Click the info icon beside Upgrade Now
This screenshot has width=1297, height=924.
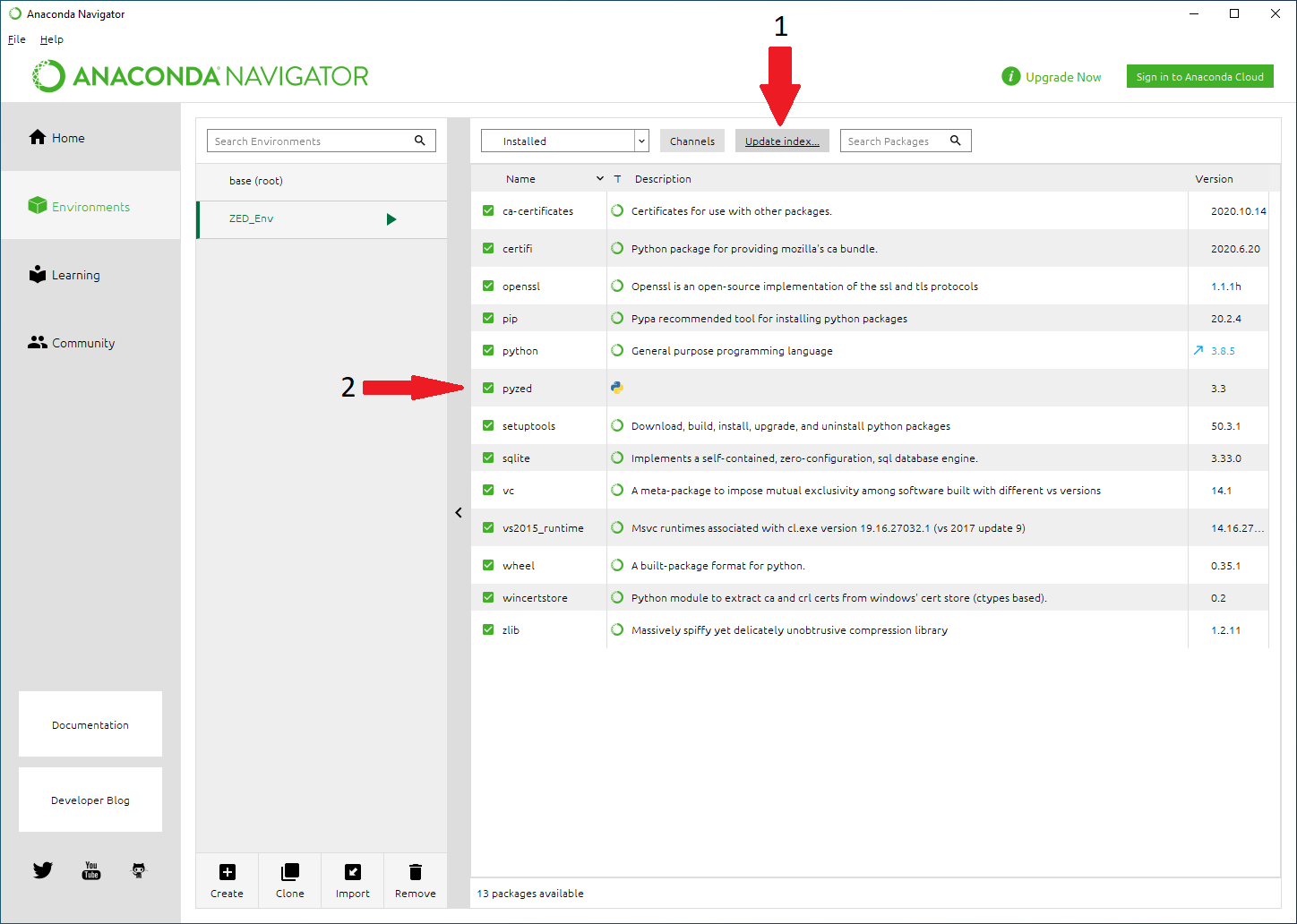[1011, 77]
